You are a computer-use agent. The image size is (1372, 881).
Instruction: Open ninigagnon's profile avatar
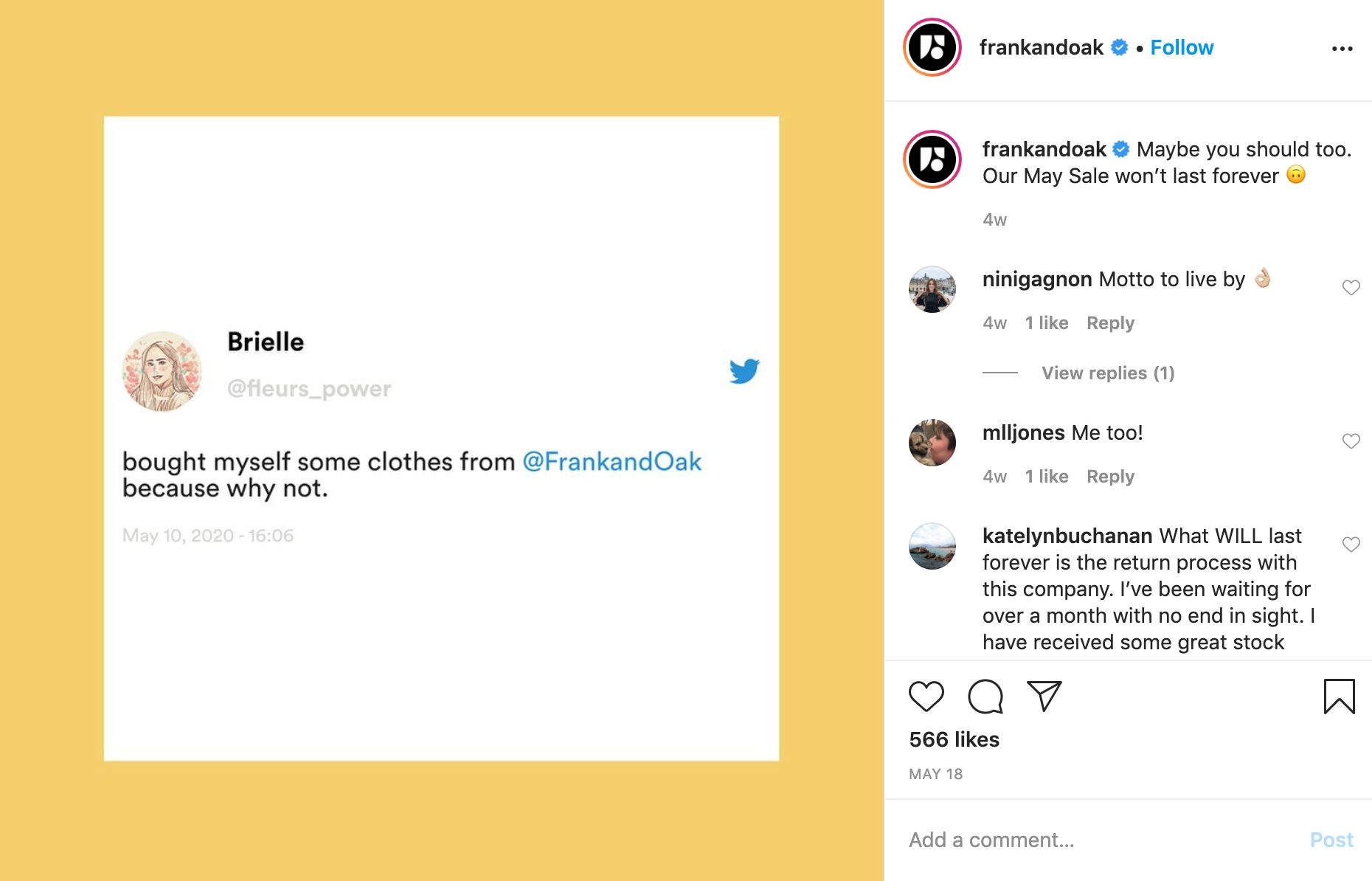click(932, 289)
